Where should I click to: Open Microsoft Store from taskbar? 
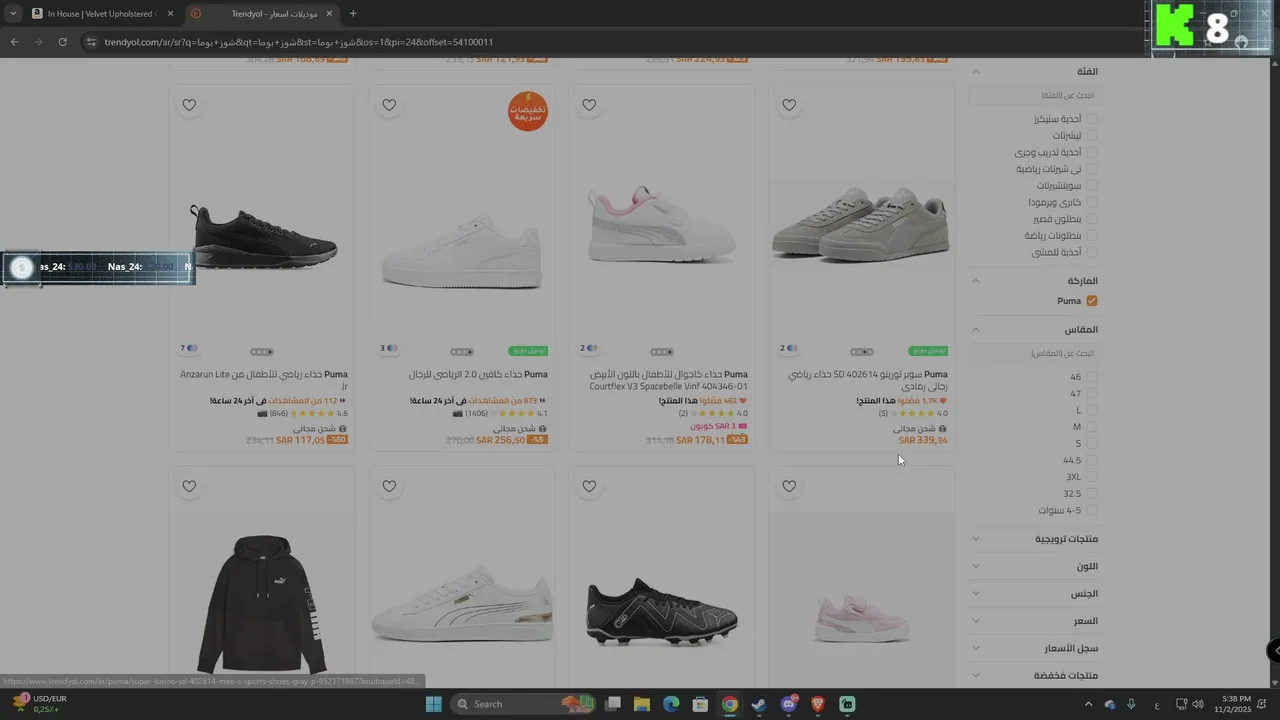(701, 704)
